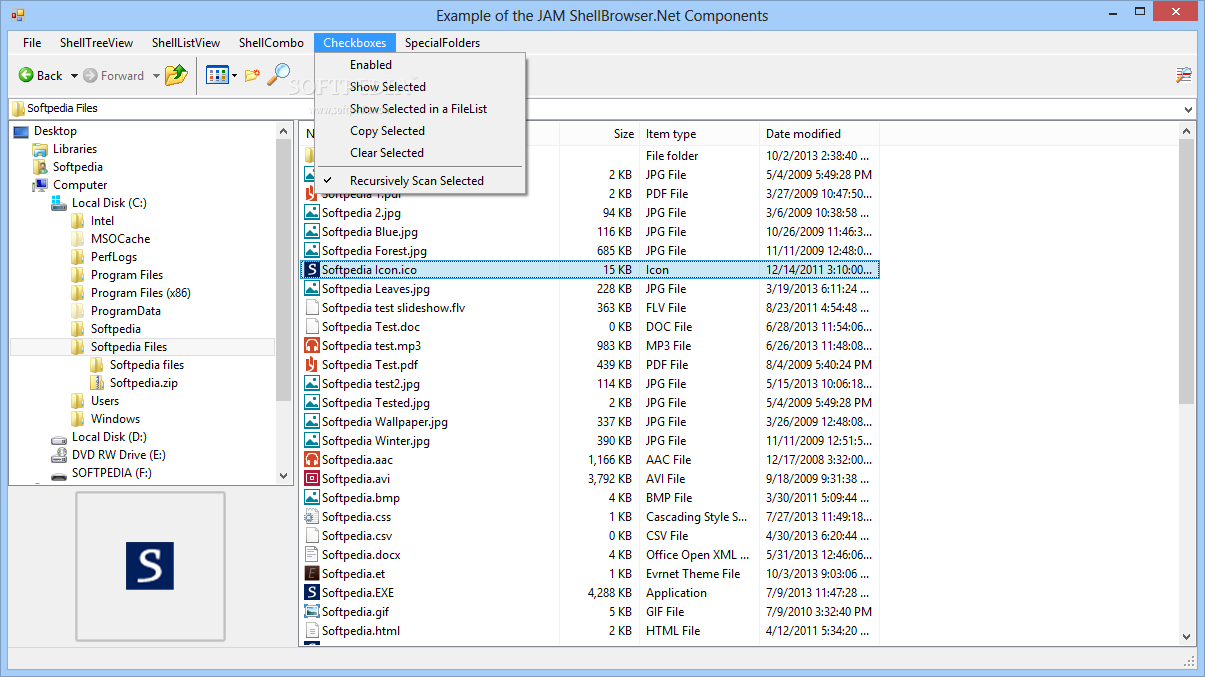Create a new folder using toolbar icon

point(252,75)
